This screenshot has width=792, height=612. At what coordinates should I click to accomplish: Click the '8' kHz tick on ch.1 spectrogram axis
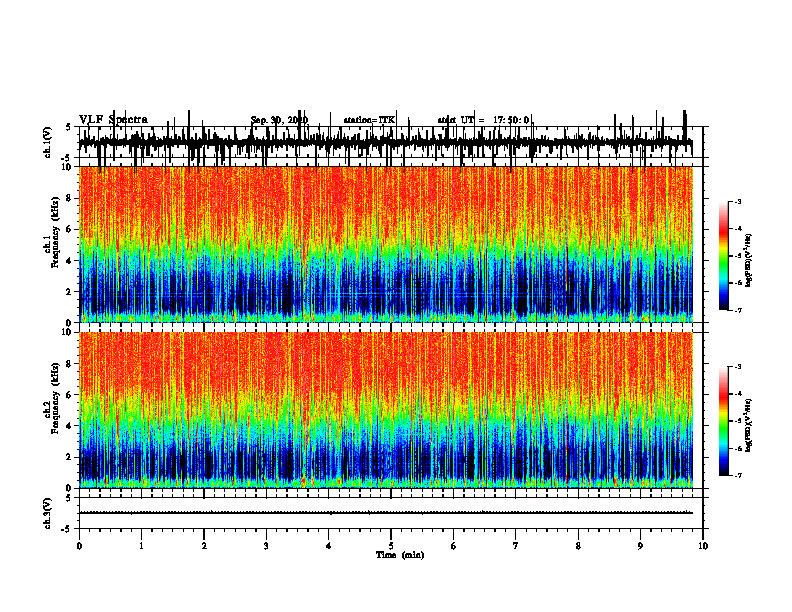(x=69, y=198)
